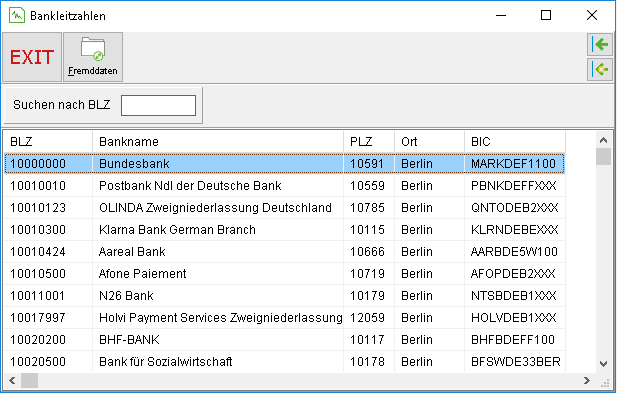Click the horizontal scrollbar thumb
The width and height of the screenshot is (617, 393).
click(30, 380)
